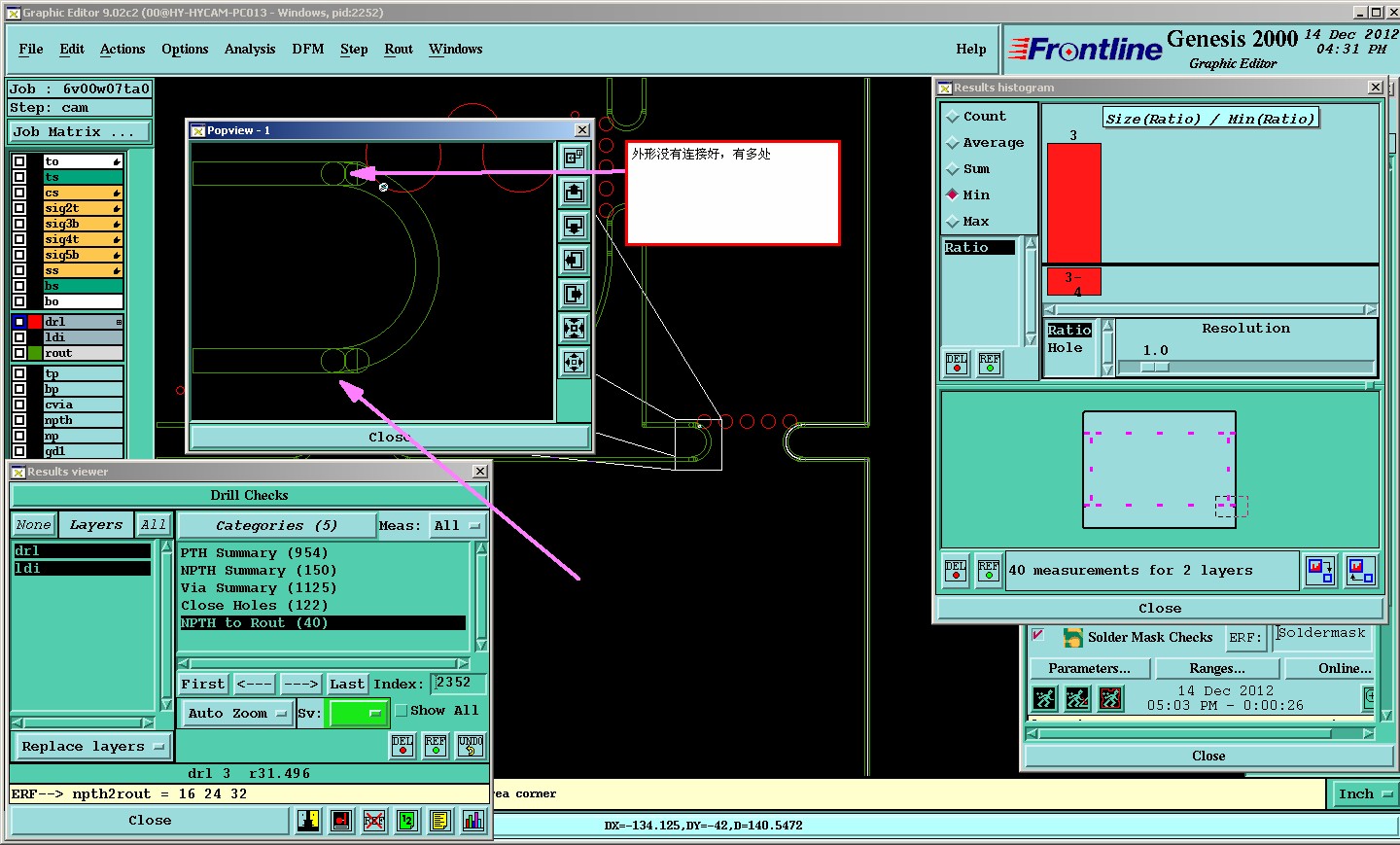Select Max radio in Results histogram
1400x845 pixels.
click(953, 222)
